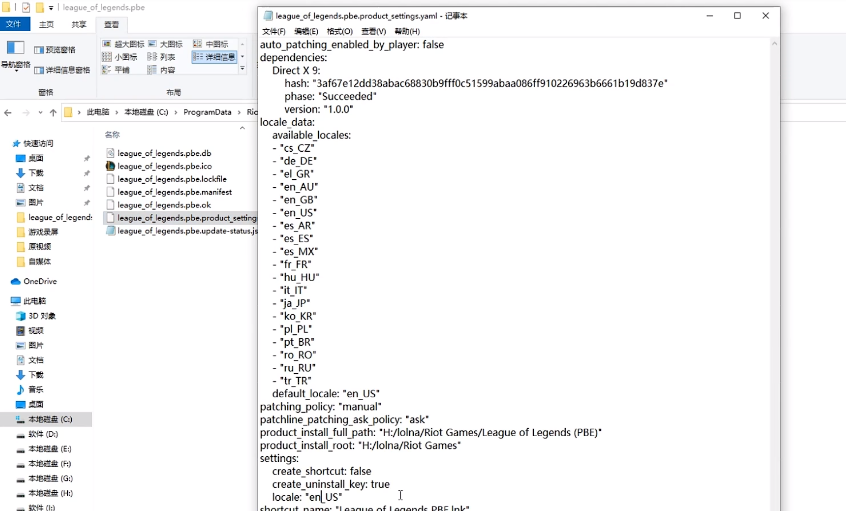This screenshot has width=846, height=511.
Task: Open 本地磁盘 (E:) drive
Action: pos(44,449)
